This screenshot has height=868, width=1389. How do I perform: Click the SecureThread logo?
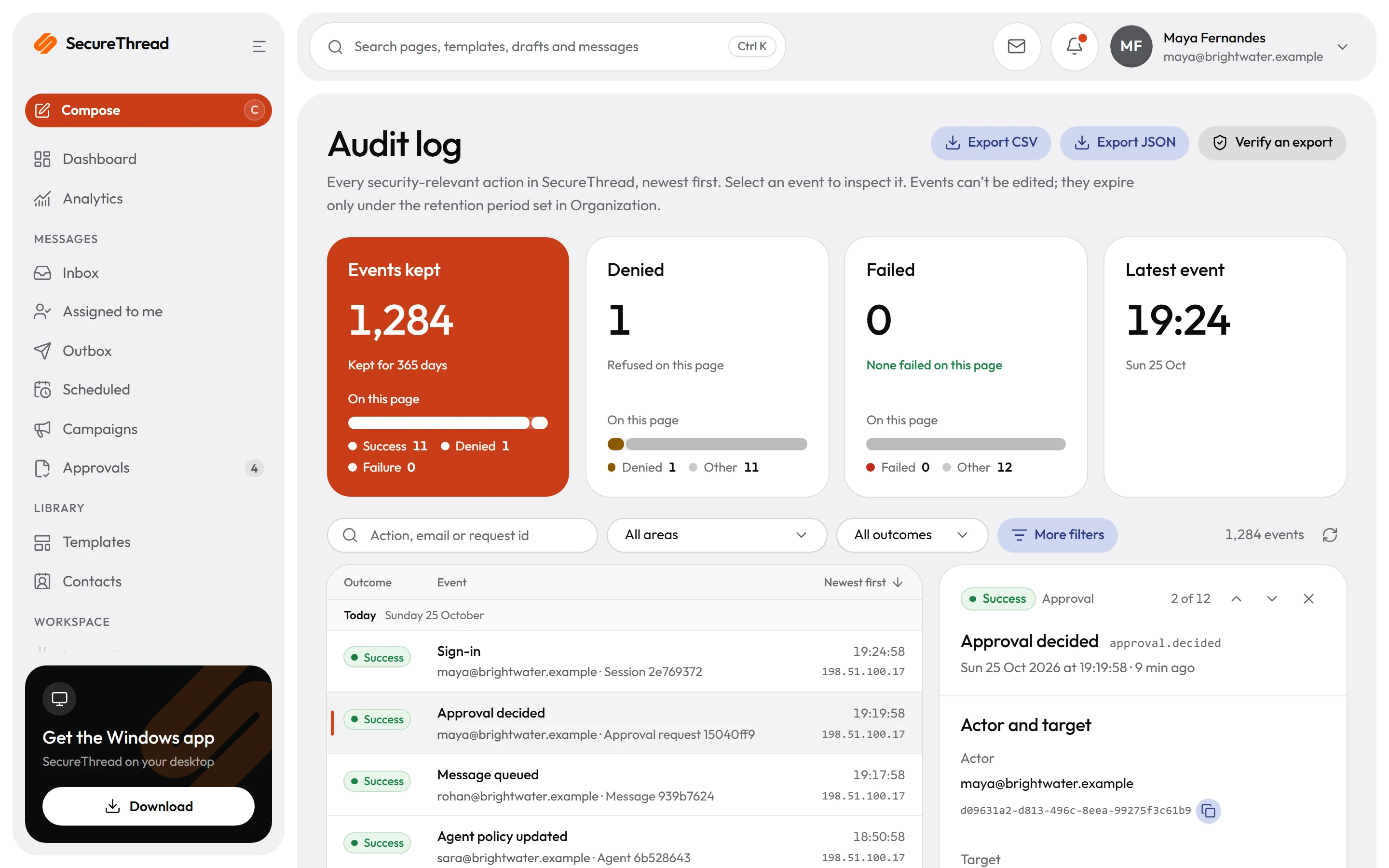click(x=102, y=43)
